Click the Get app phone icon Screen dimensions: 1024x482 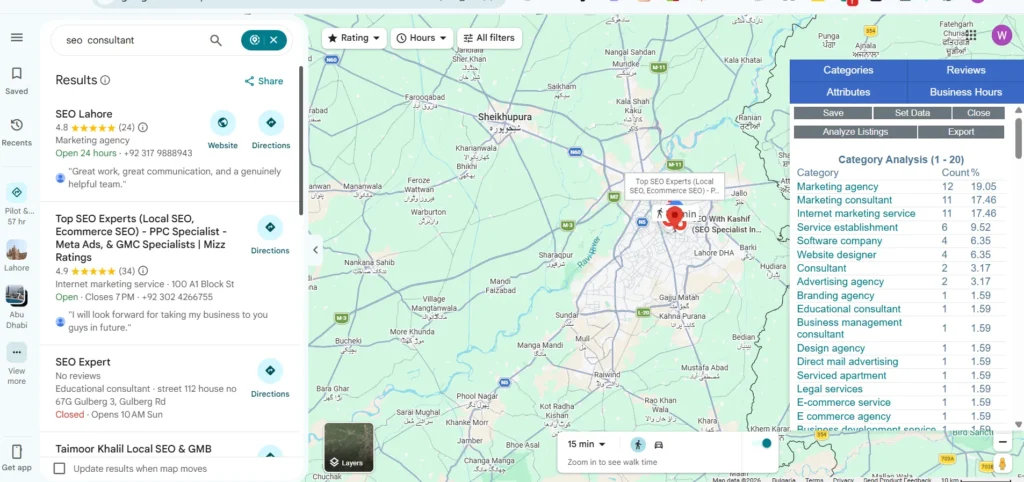coord(17,451)
